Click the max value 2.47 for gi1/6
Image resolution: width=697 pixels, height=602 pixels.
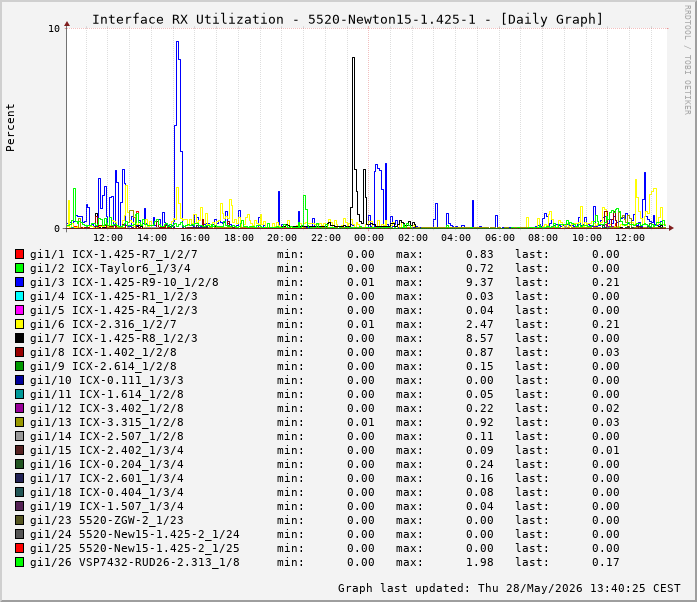[480, 324]
